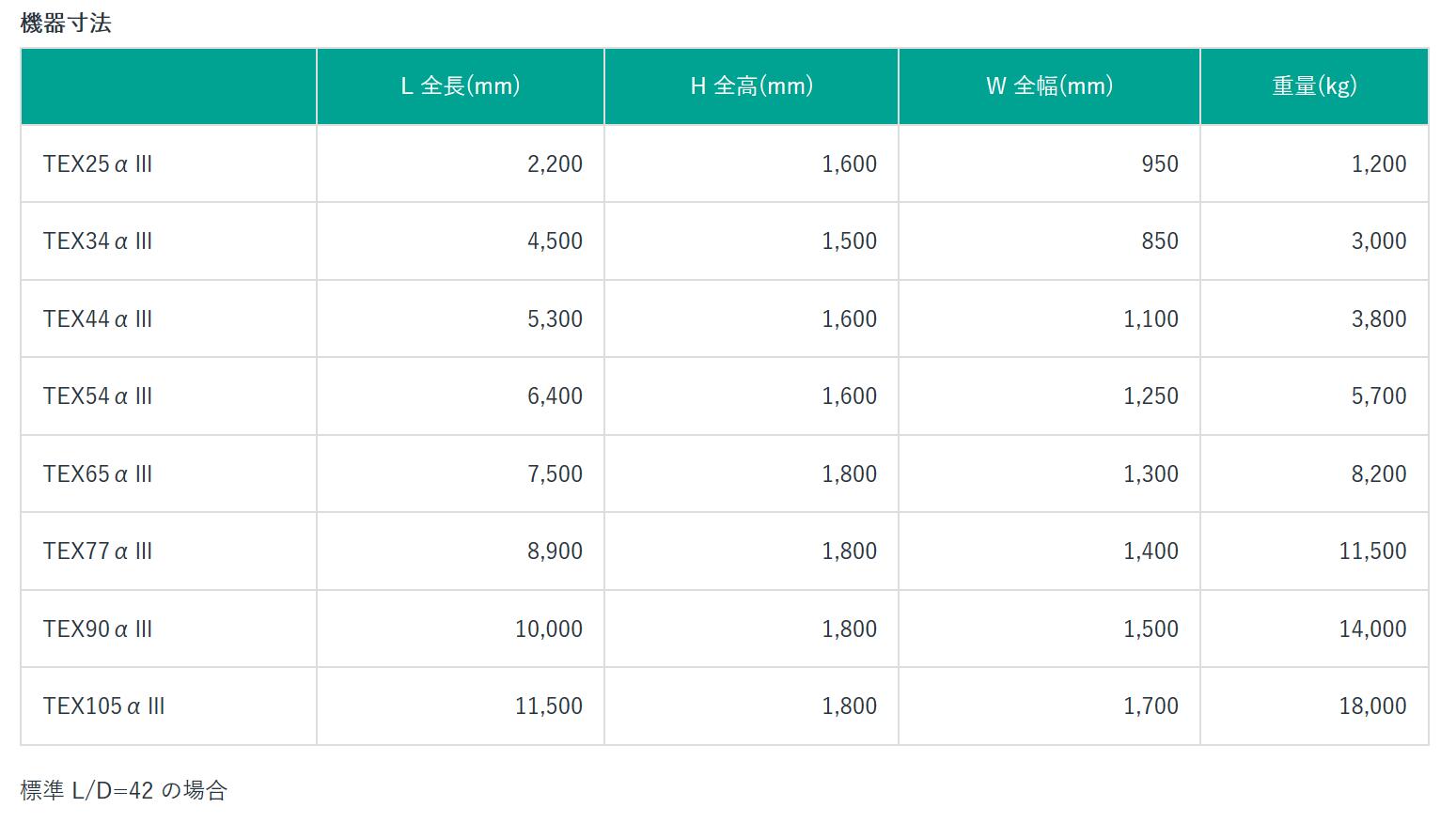Click the L 全長(mm) column header
Viewport: 1456px width, 823px height.
pos(460,86)
